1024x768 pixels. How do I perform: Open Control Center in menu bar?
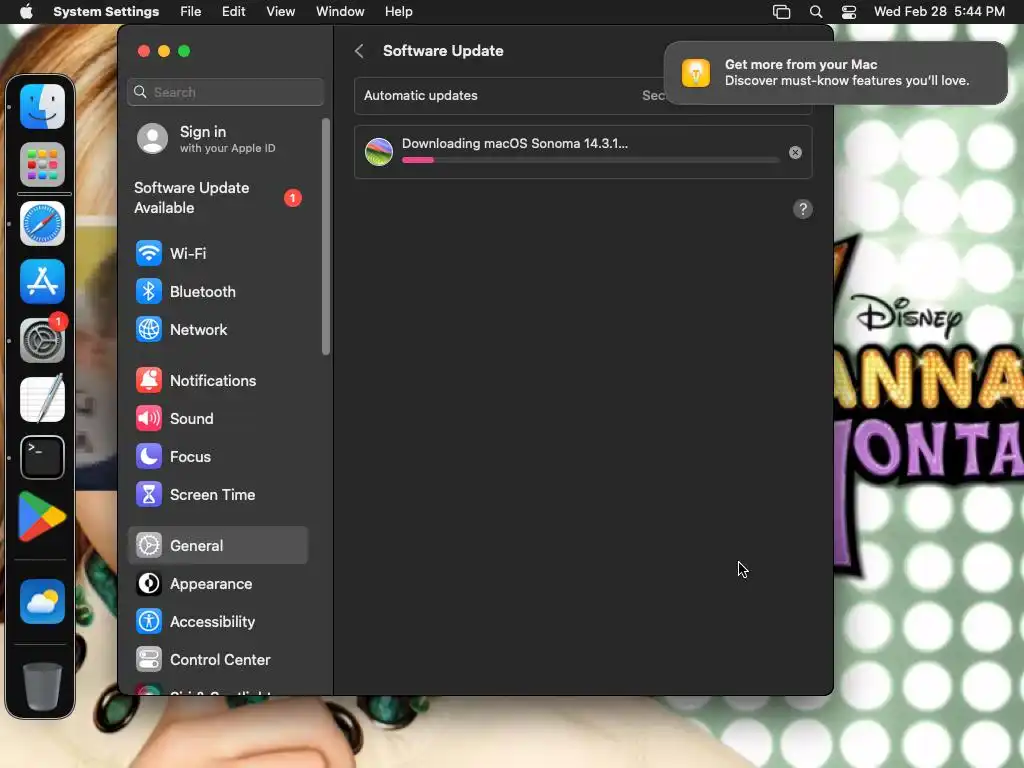click(x=848, y=12)
